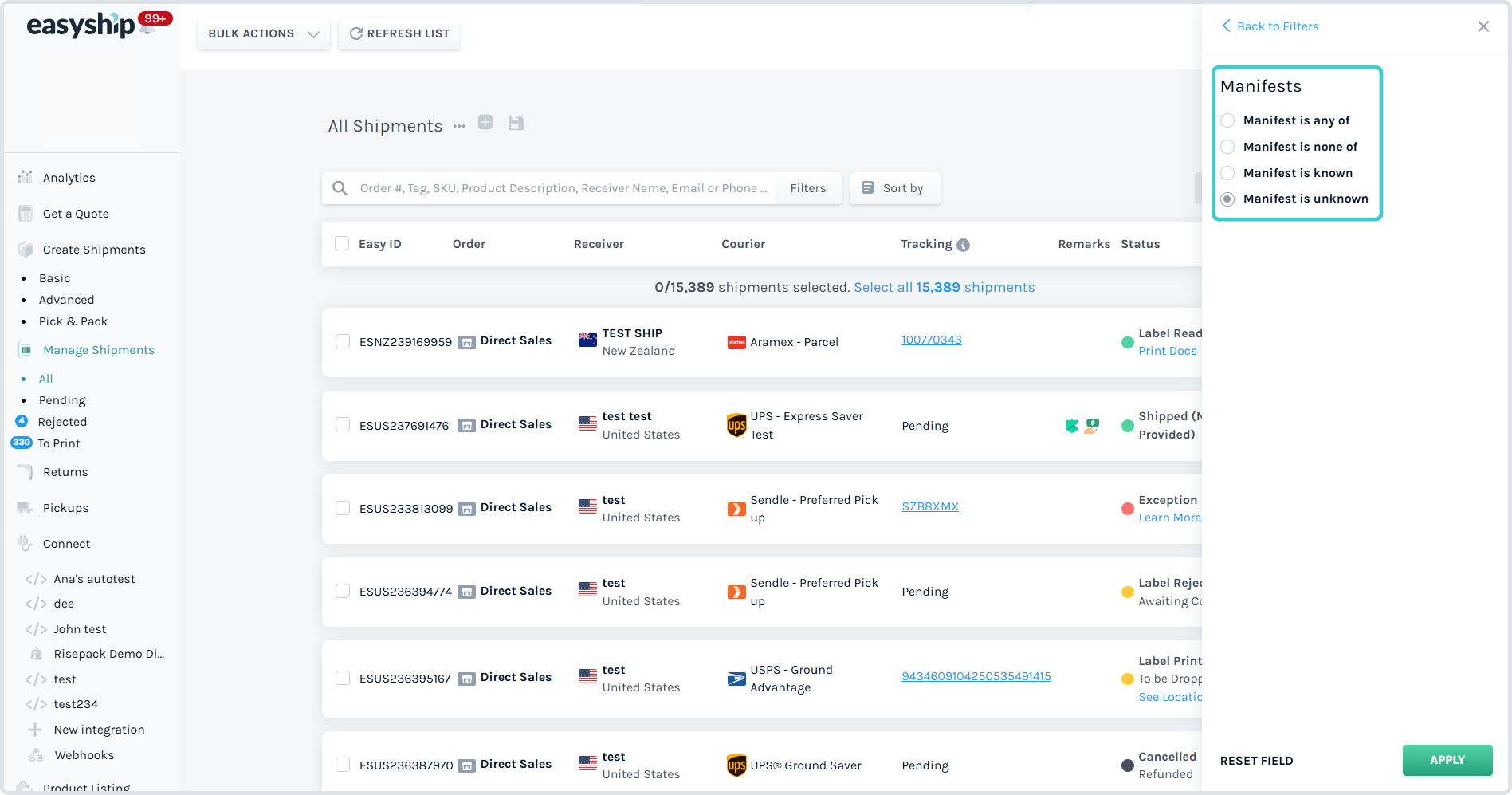Open Basic under Create Shipments

pos(55,278)
